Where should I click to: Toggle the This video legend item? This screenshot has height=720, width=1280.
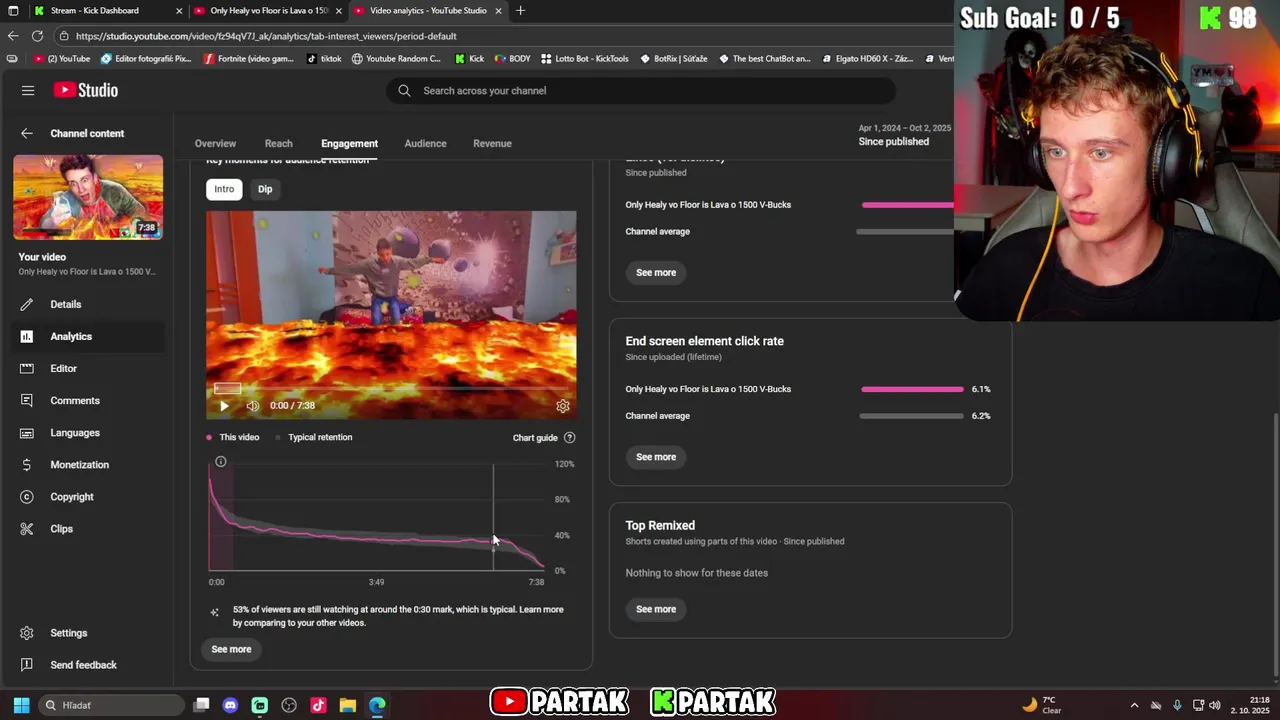[233, 437]
